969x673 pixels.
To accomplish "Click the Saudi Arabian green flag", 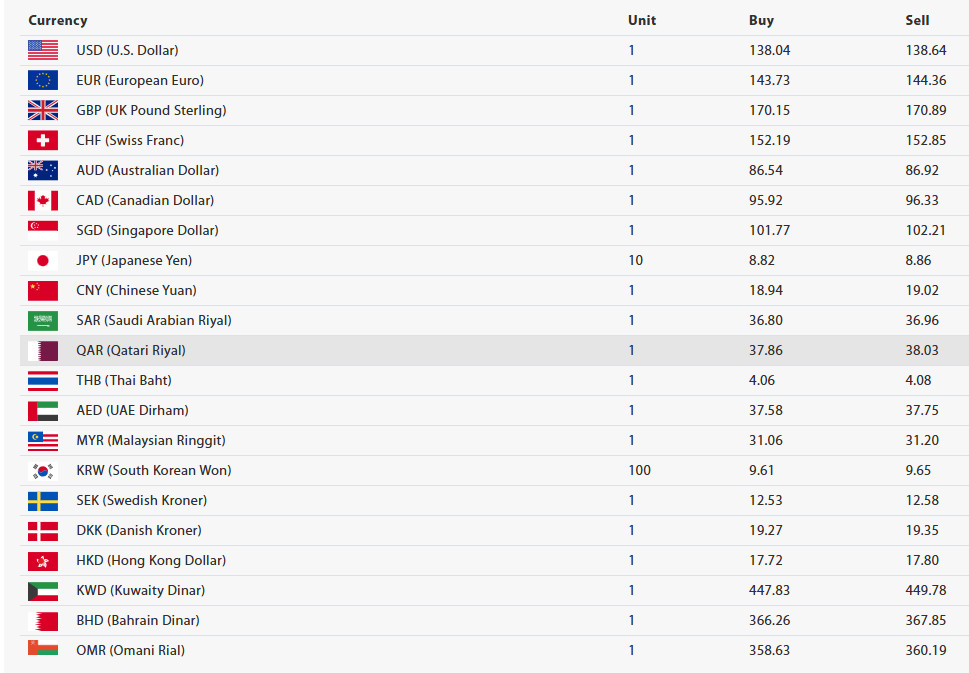I will pyautogui.click(x=43, y=320).
